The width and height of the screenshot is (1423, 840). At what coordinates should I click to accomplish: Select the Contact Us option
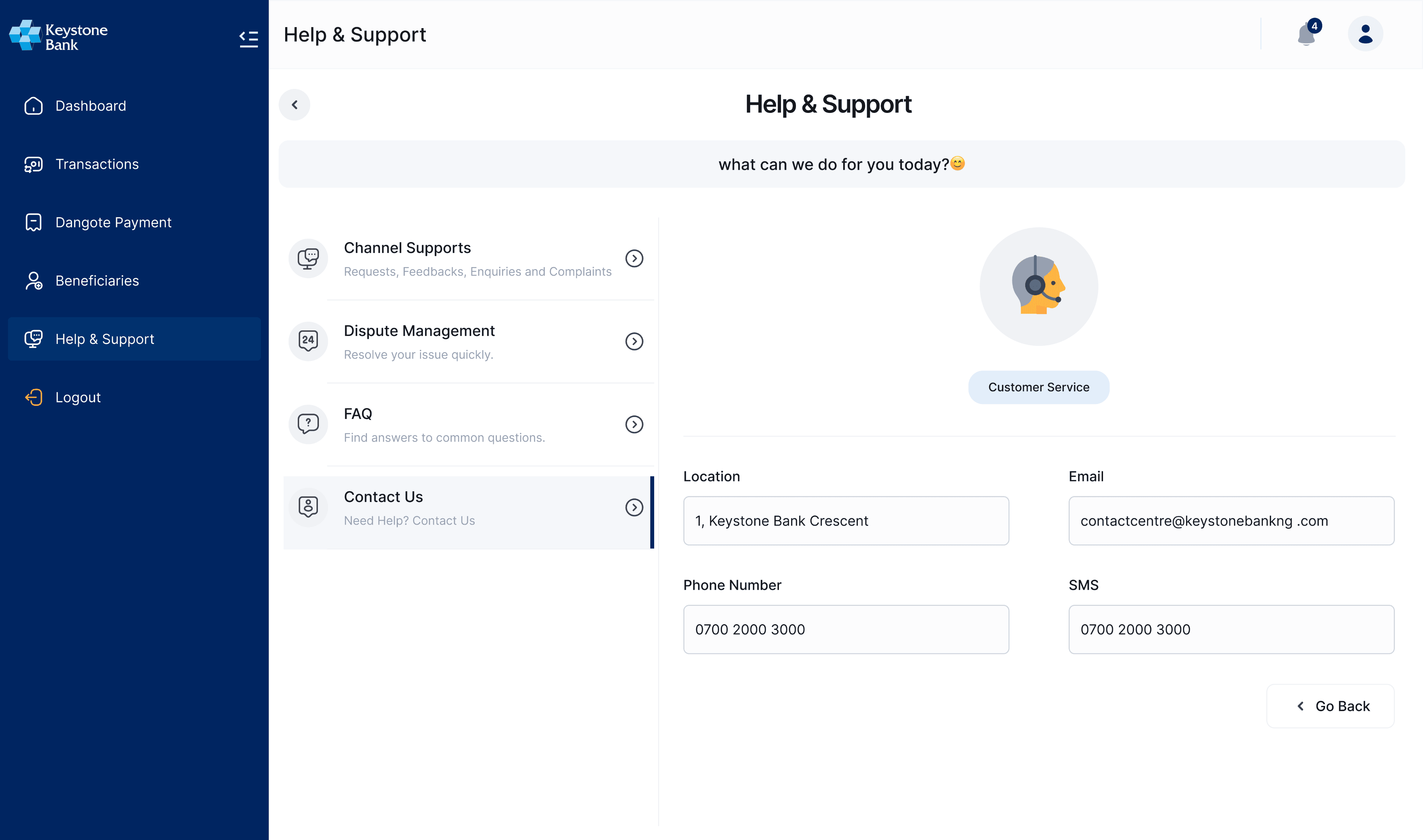point(469,513)
